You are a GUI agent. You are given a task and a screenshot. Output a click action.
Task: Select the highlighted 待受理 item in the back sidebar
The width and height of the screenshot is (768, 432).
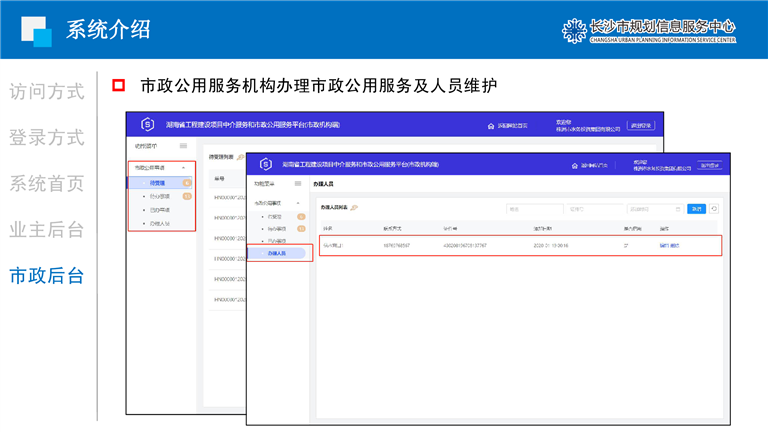pos(158,183)
